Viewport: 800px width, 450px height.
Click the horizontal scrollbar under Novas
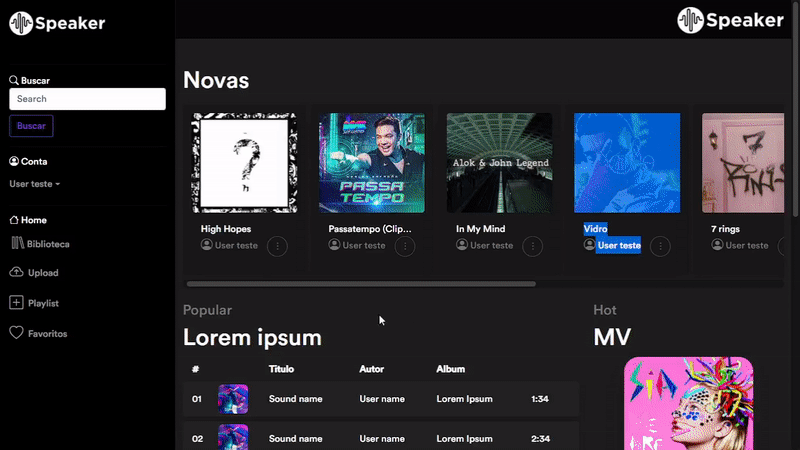coord(360,284)
